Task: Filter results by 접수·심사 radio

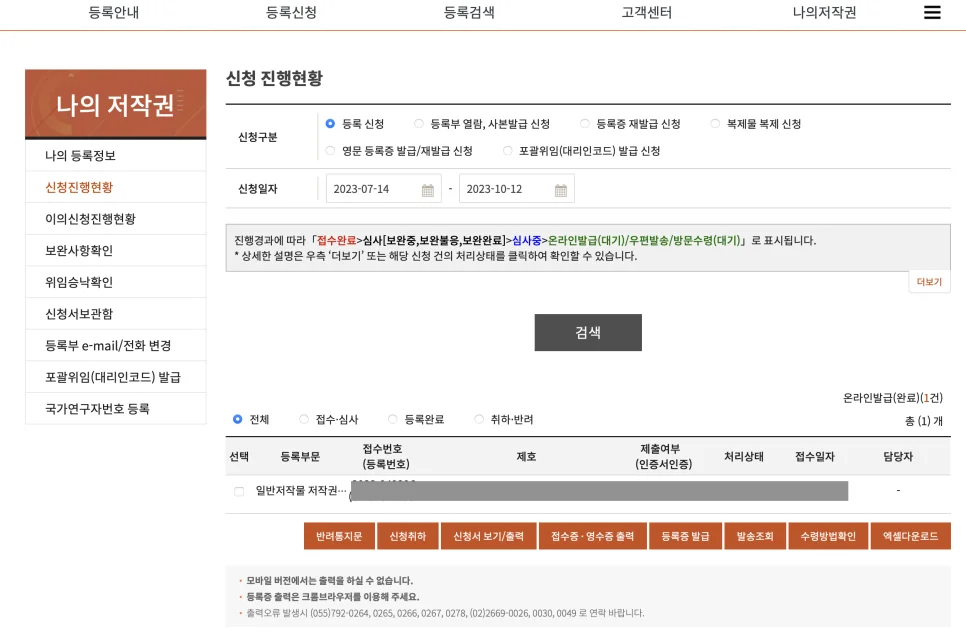Action: click(x=304, y=419)
